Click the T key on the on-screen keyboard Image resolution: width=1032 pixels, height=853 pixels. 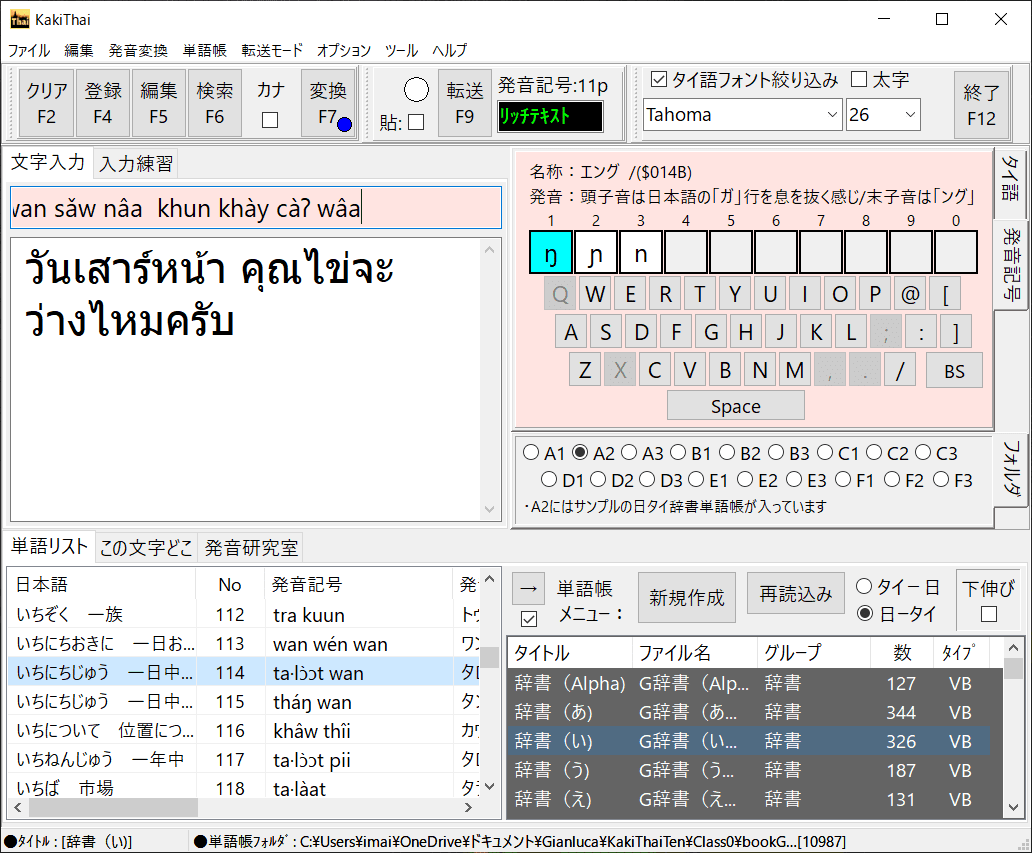[x=700, y=294]
